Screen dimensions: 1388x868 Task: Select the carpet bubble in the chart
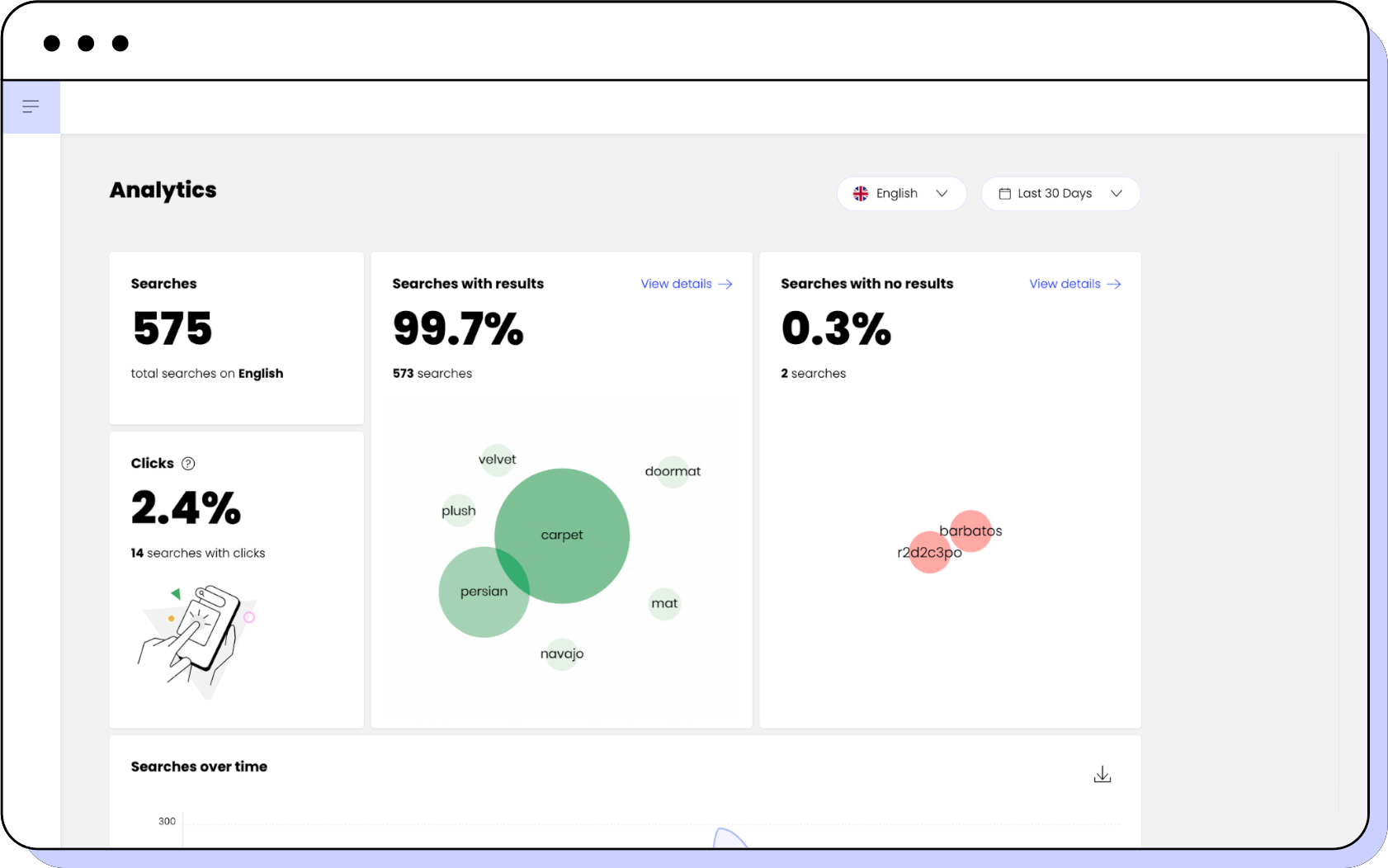coord(562,535)
